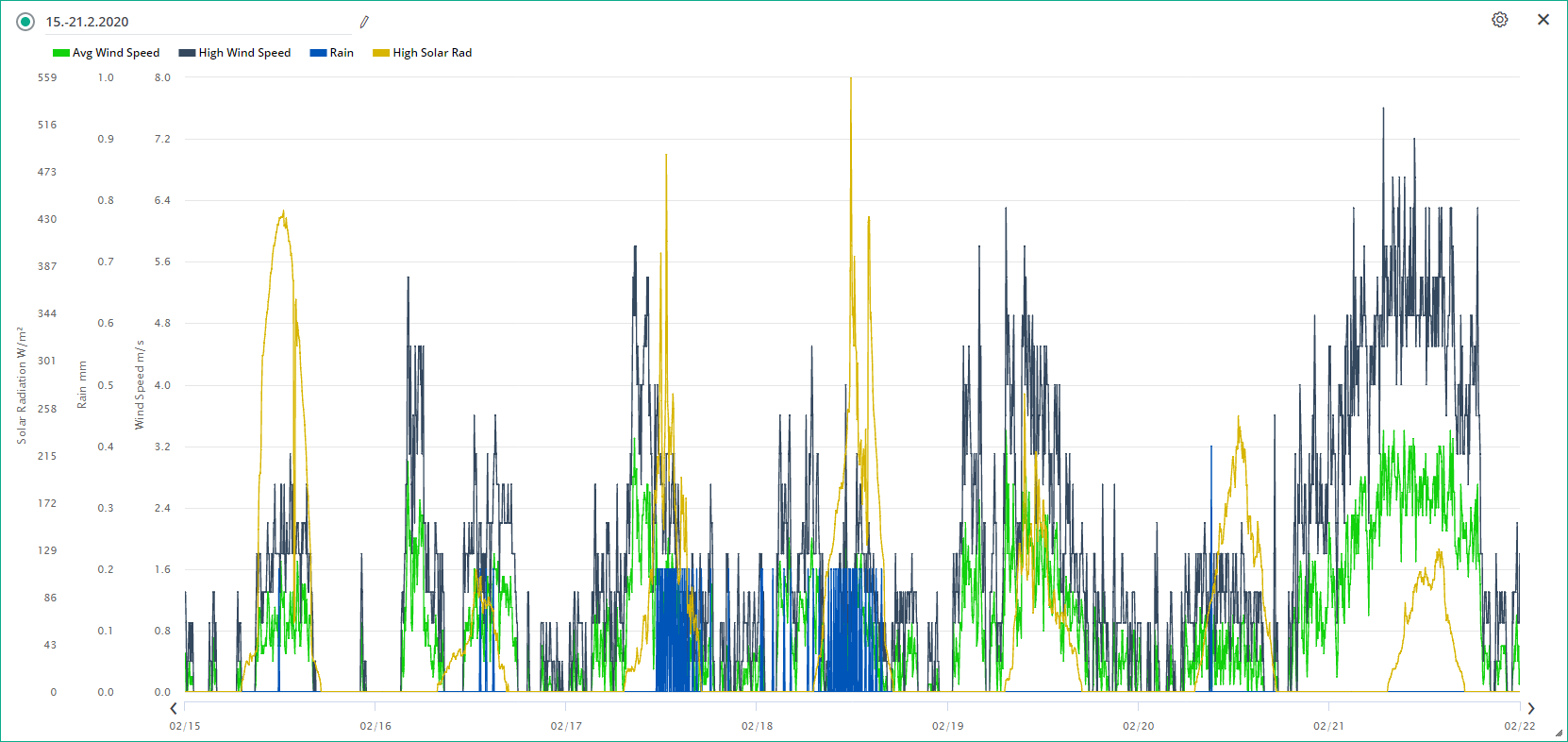Click the 02/15 date label on x-axis
This screenshot has height=742, width=1568.
(185, 726)
